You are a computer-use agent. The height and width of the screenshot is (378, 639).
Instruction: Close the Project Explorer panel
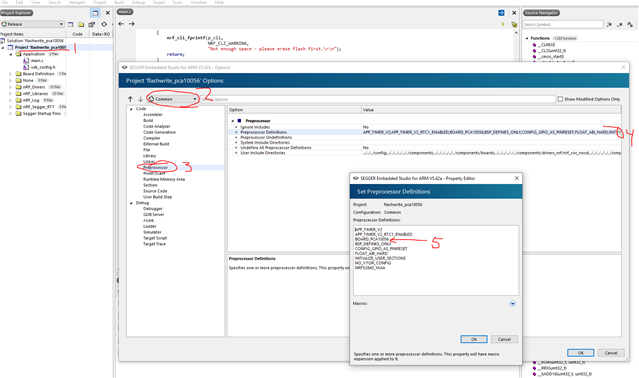pyautogui.click(x=108, y=13)
